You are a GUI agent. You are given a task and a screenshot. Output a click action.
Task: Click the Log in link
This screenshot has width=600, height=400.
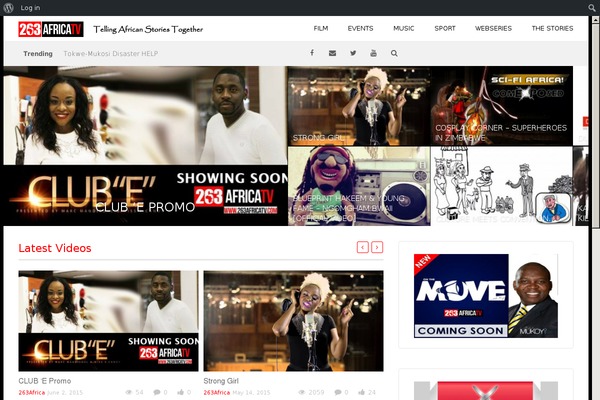(30, 8)
